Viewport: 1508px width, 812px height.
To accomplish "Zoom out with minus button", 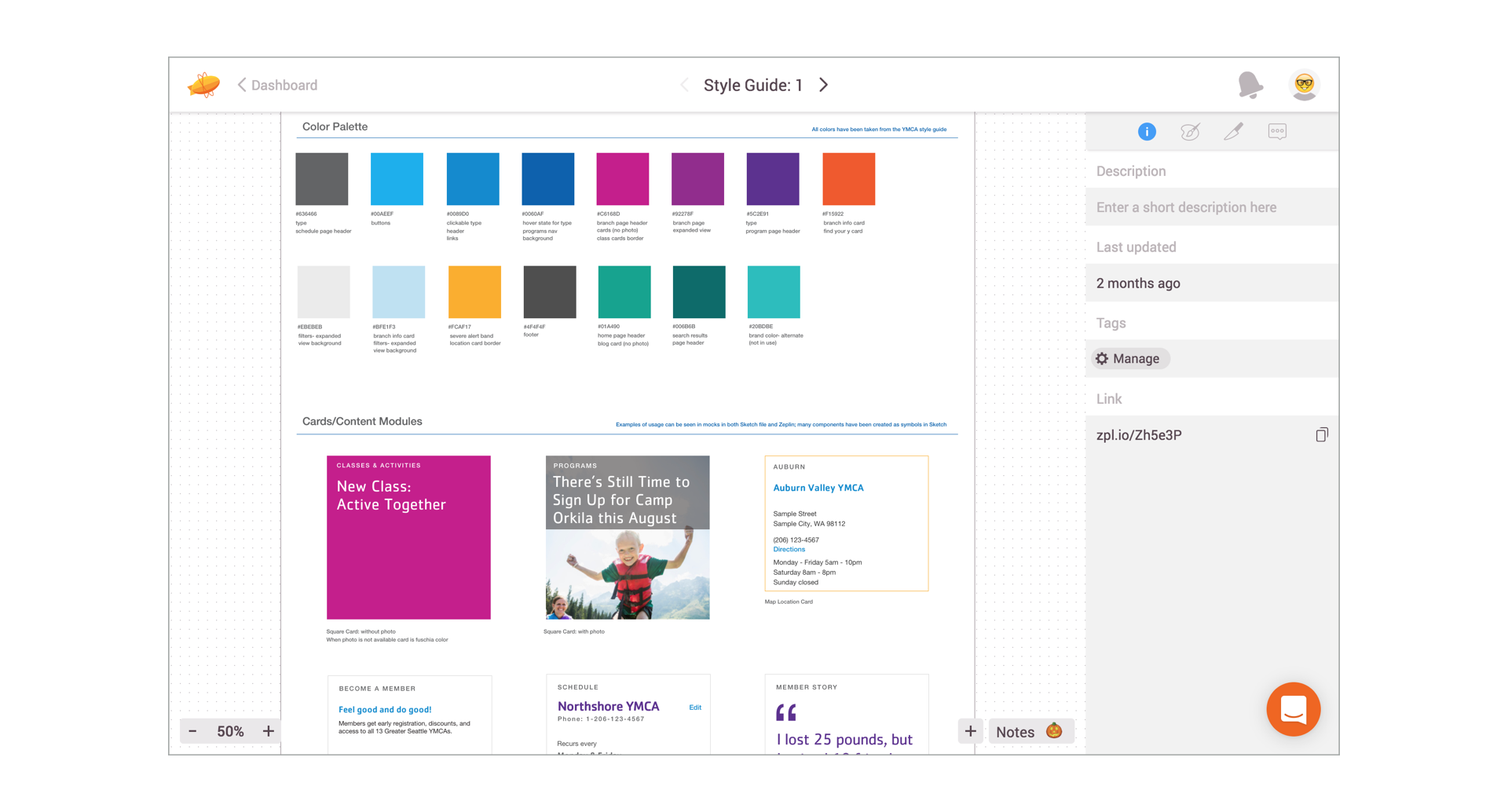I will pos(192,731).
